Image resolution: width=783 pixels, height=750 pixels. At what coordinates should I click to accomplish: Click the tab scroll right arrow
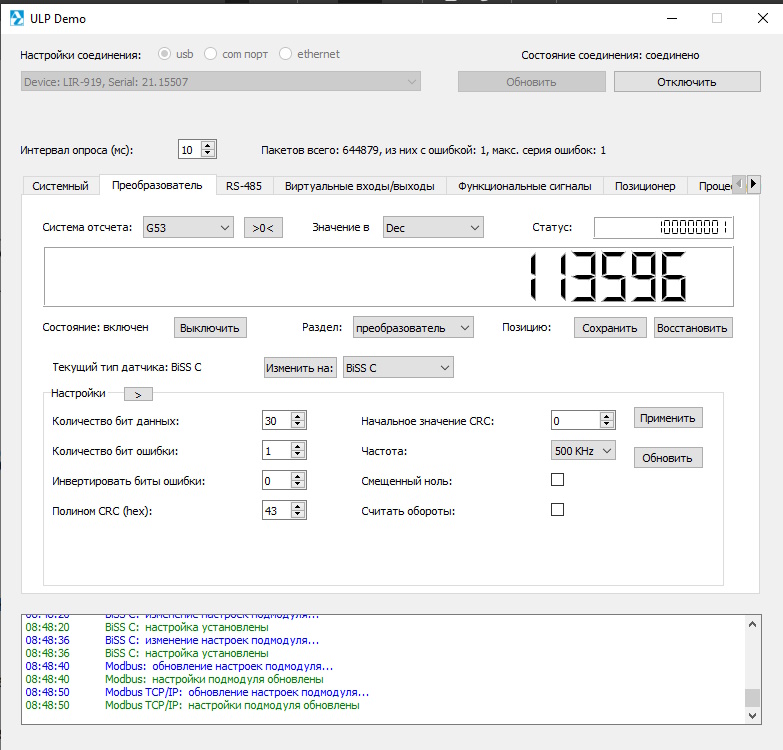coord(754,184)
